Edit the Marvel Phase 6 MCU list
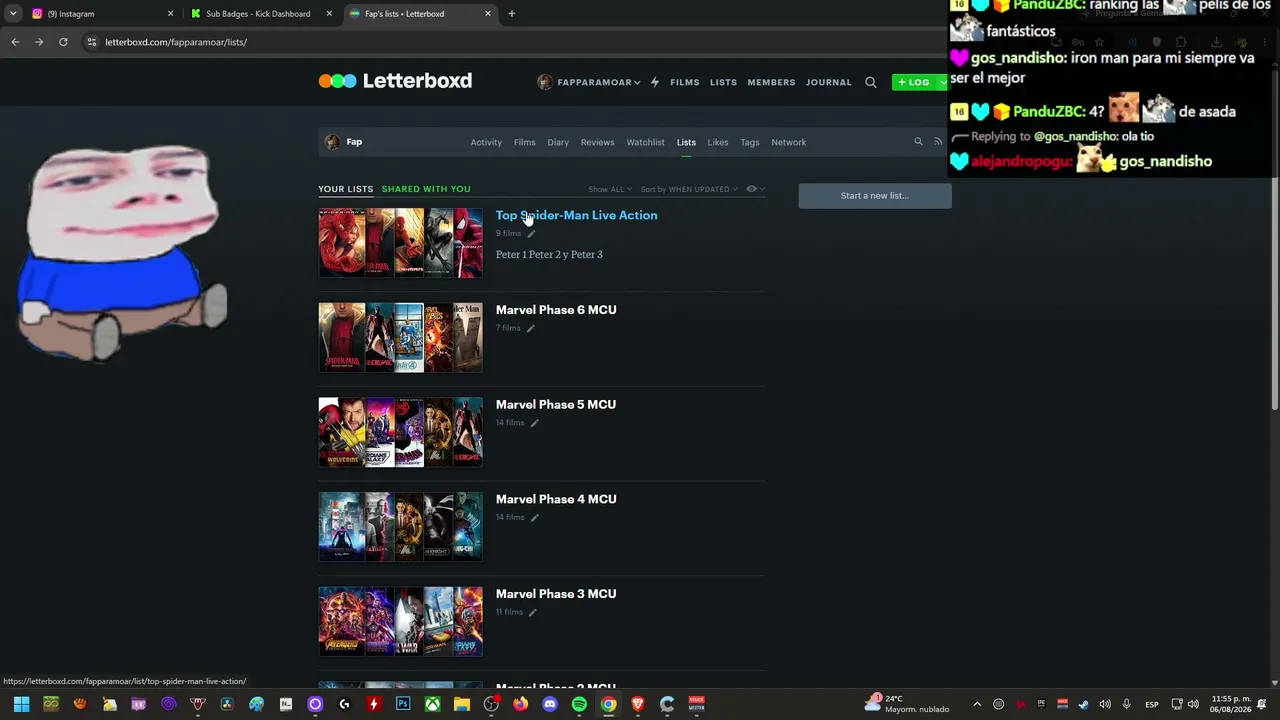1280x720 pixels. coord(531,328)
